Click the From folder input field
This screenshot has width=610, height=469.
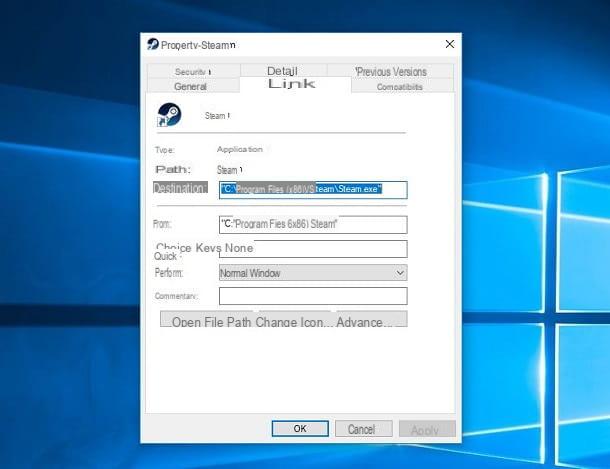click(313, 225)
